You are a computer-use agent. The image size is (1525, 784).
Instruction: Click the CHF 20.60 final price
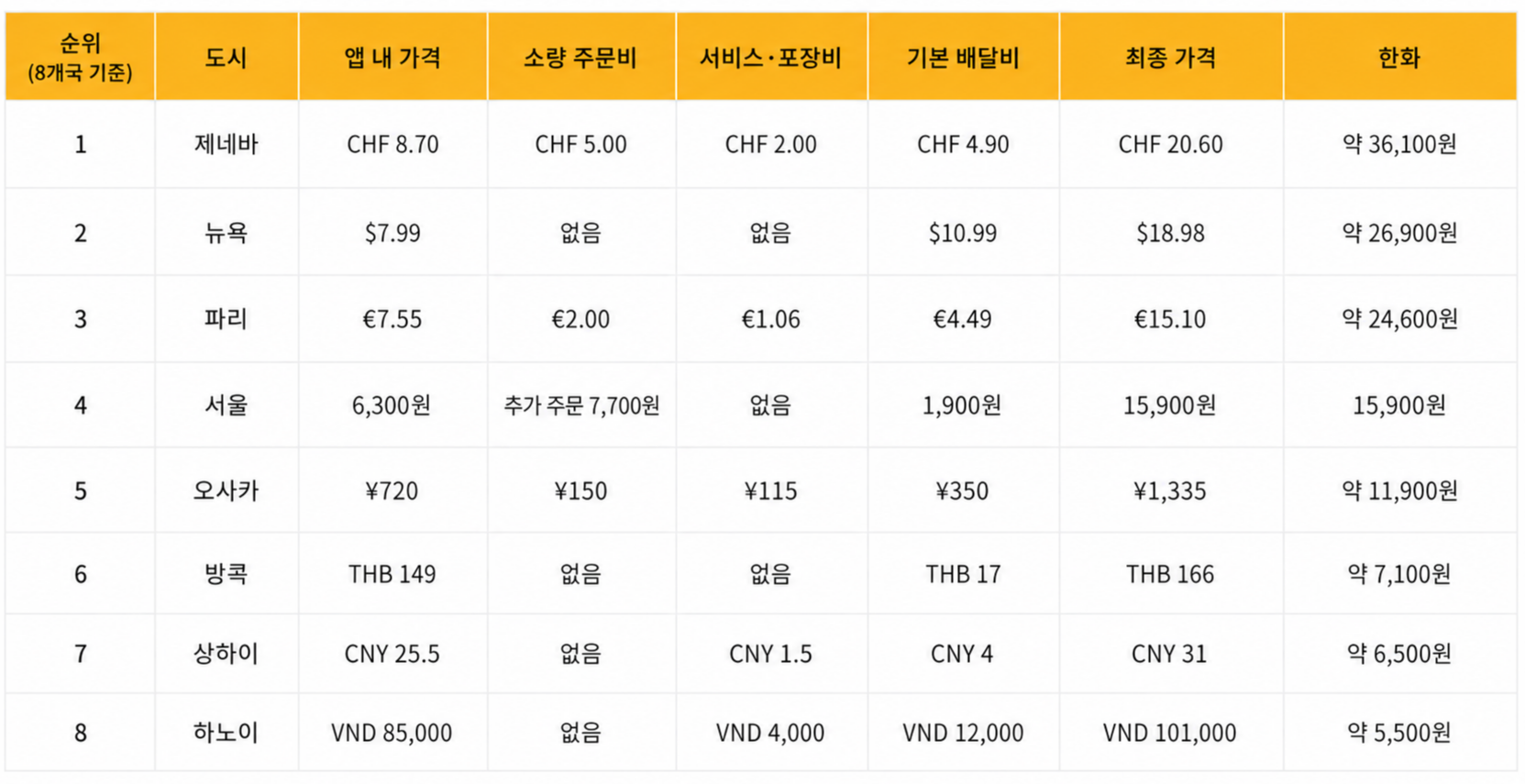point(1171,144)
